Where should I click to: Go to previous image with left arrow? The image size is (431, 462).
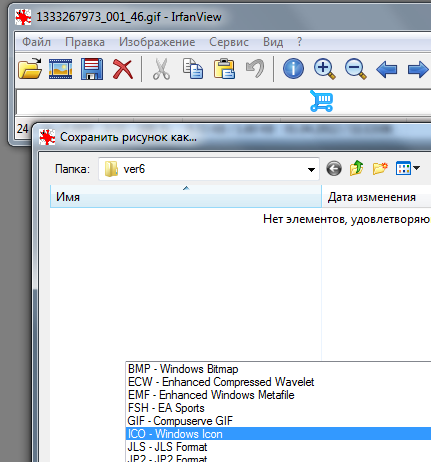(x=387, y=69)
